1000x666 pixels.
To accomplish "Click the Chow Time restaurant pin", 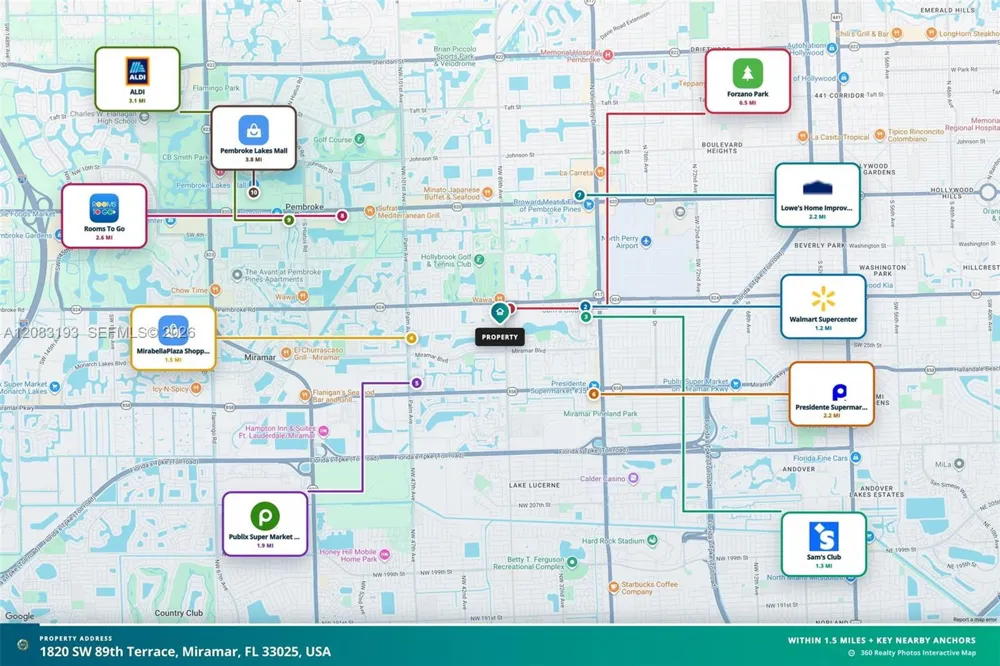I will click(216, 290).
